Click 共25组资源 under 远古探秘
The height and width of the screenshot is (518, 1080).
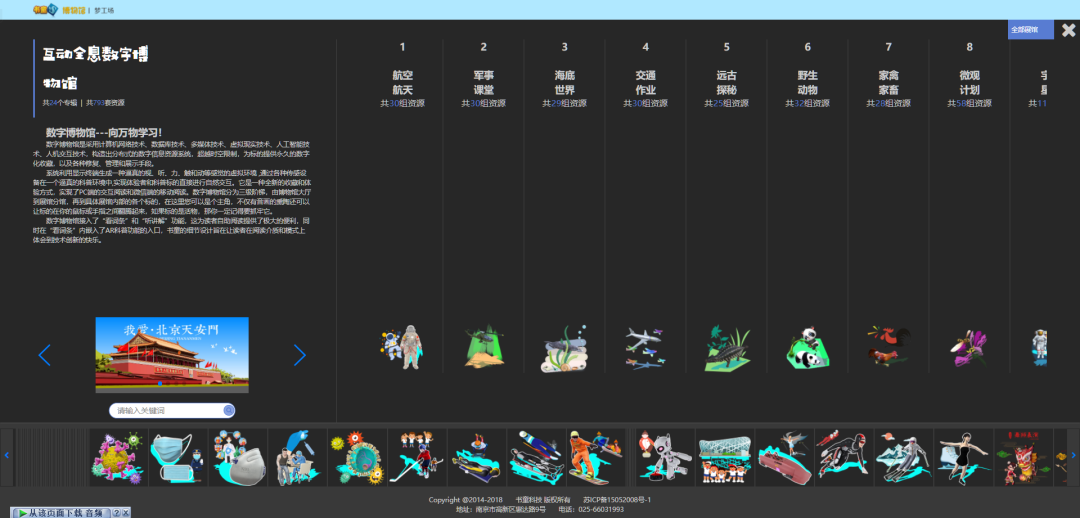click(727, 103)
